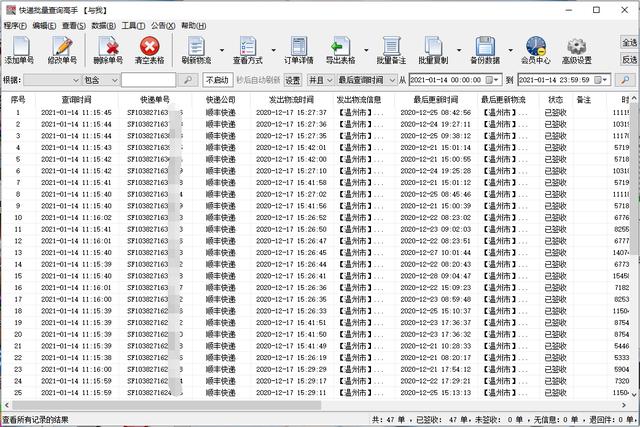Image resolution: width=640 pixels, height=427 pixels.
Task: Click the 添加单号 (add tracking number) icon
Action: click(21, 49)
